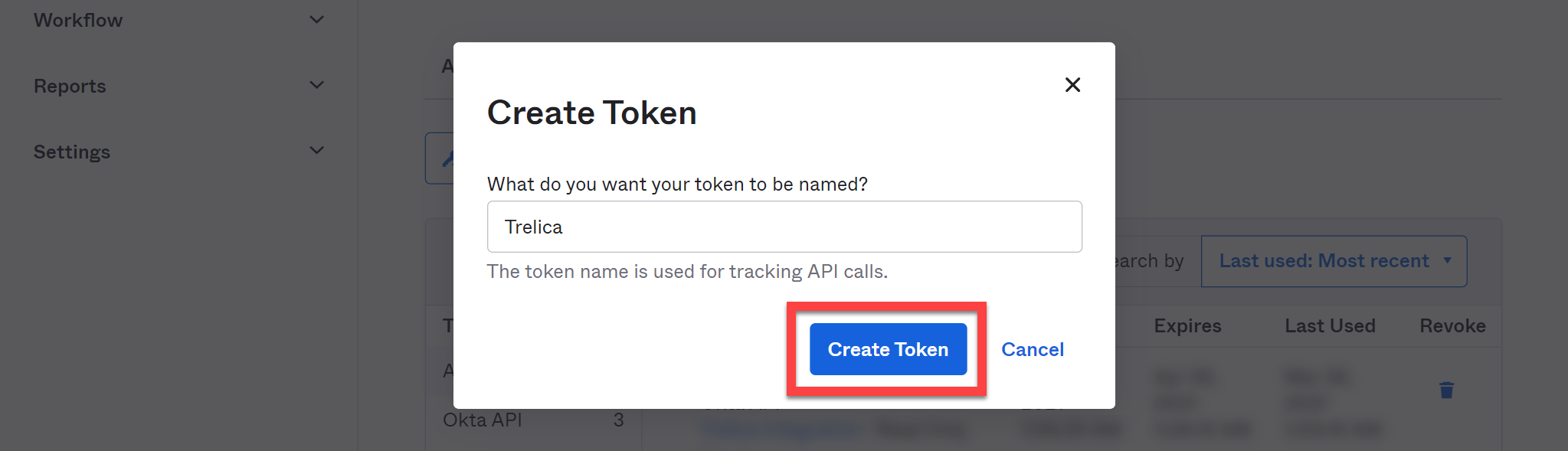Cancel the token creation

tap(1032, 349)
